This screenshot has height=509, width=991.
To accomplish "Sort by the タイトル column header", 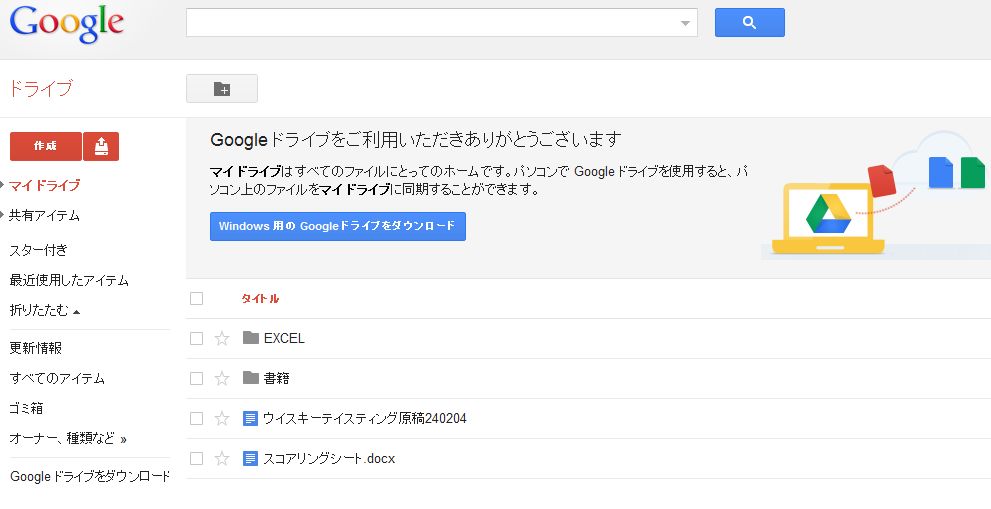I will pyautogui.click(x=260, y=298).
